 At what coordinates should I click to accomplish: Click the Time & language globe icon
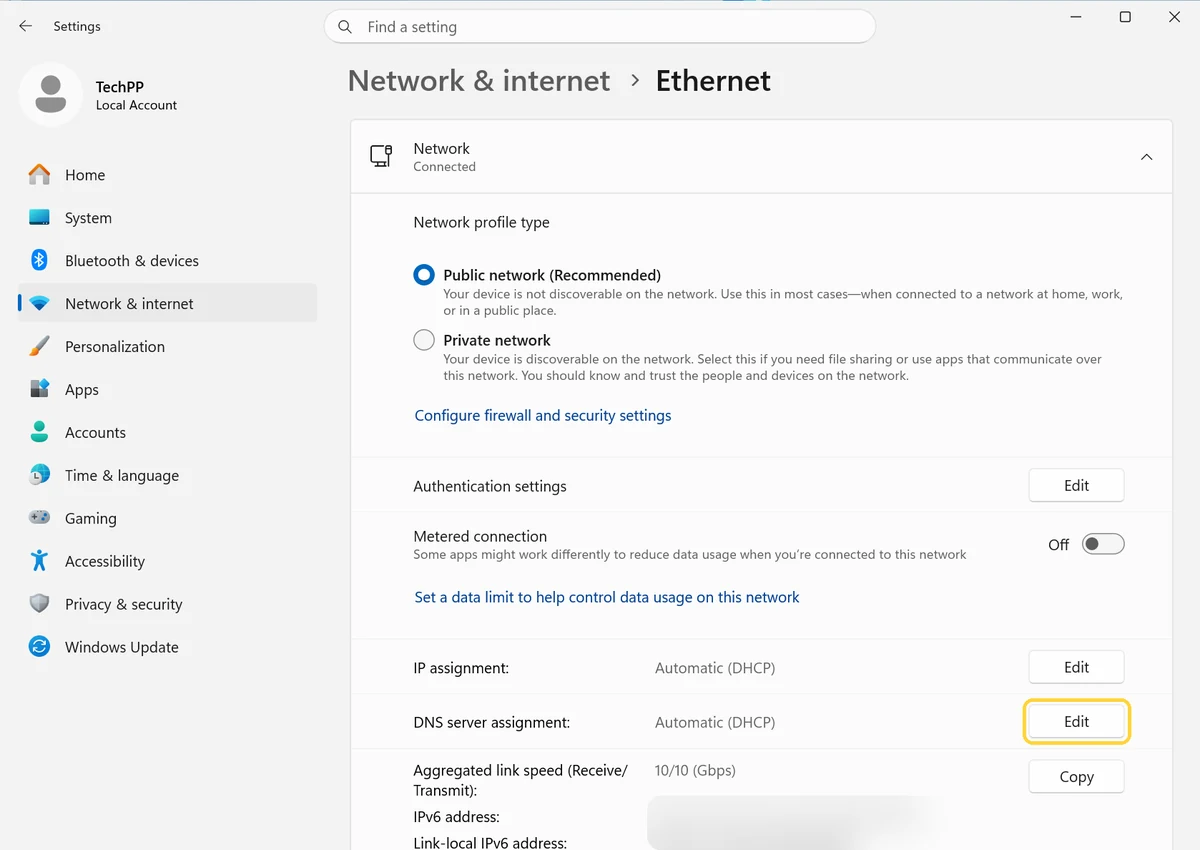(x=39, y=475)
